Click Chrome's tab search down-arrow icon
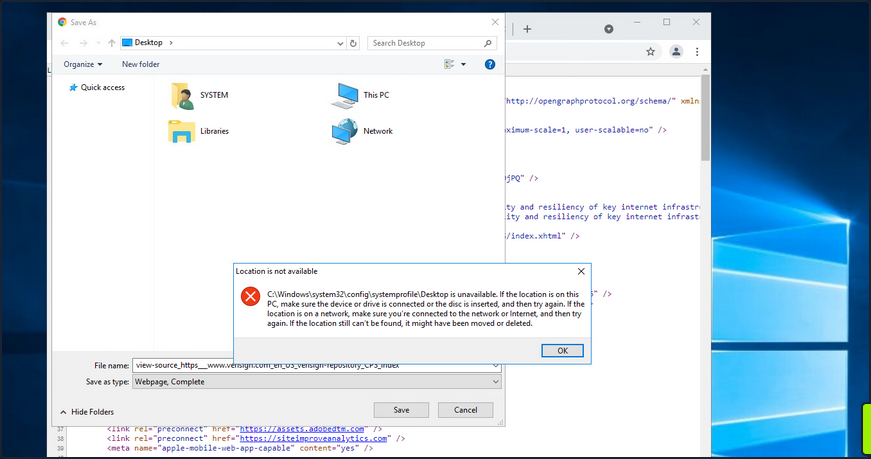The image size is (871, 459). point(609,29)
